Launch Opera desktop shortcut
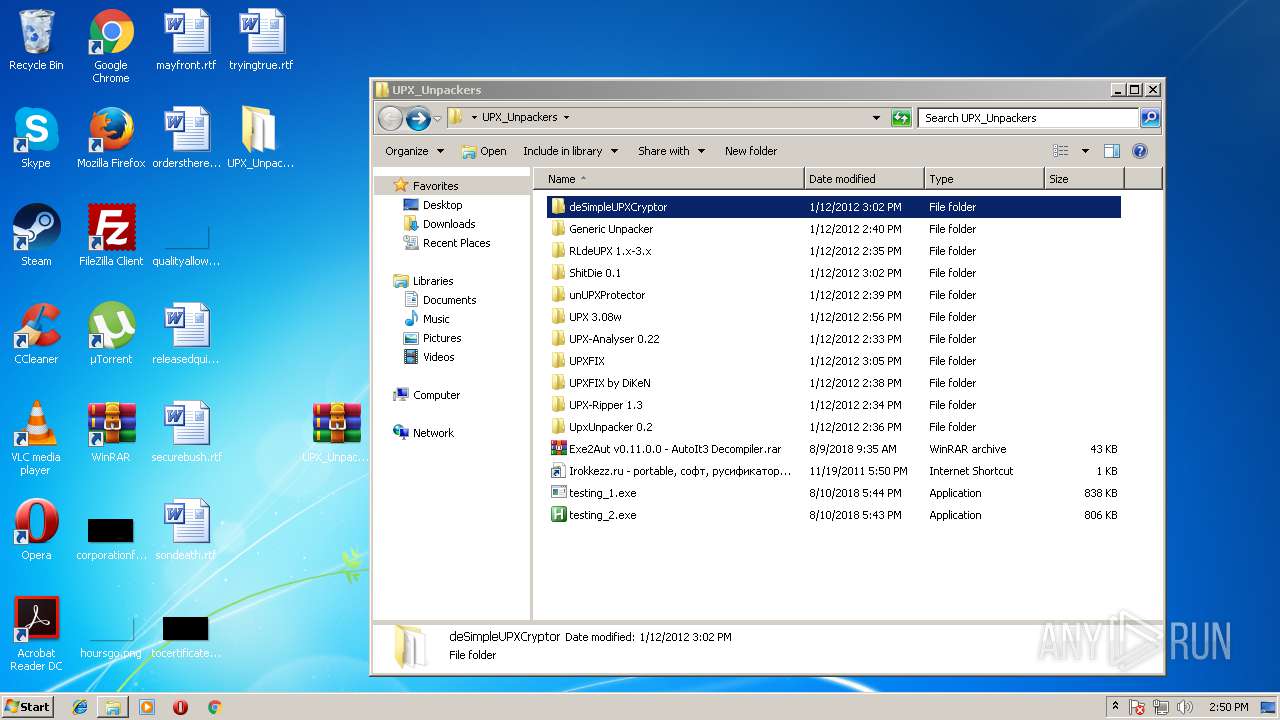The image size is (1280, 720). pyautogui.click(x=36, y=530)
